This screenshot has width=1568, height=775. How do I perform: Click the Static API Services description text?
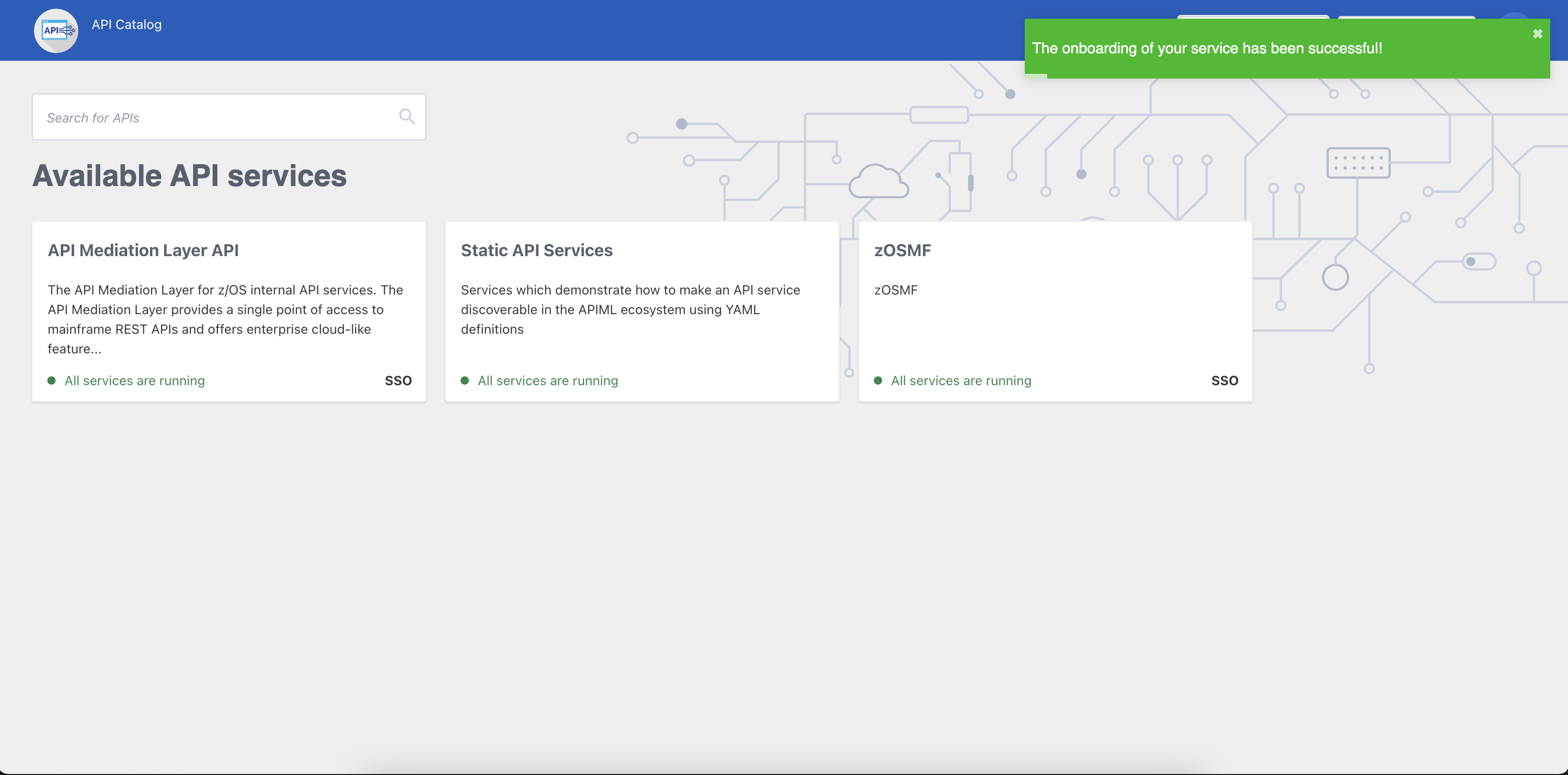(x=630, y=309)
